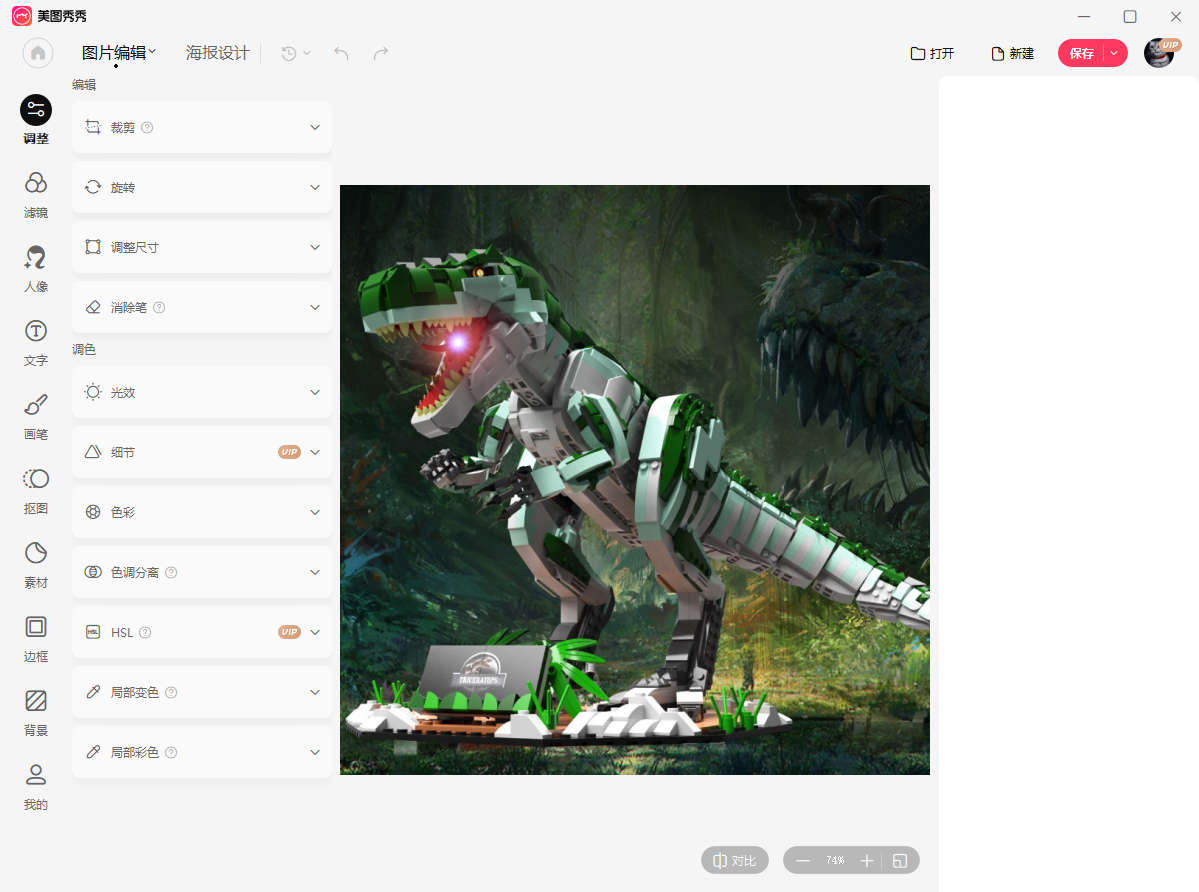Screen dimensions: 1199x892
Task: Go to the home screen icon
Action: pyautogui.click(x=38, y=53)
